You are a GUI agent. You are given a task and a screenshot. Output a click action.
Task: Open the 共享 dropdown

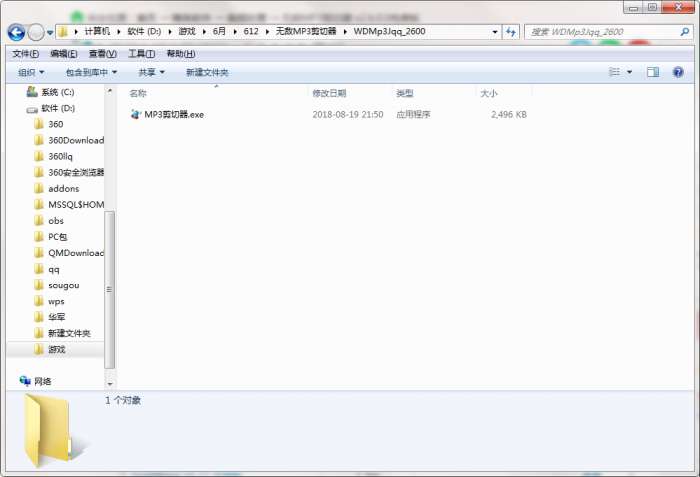(x=151, y=72)
